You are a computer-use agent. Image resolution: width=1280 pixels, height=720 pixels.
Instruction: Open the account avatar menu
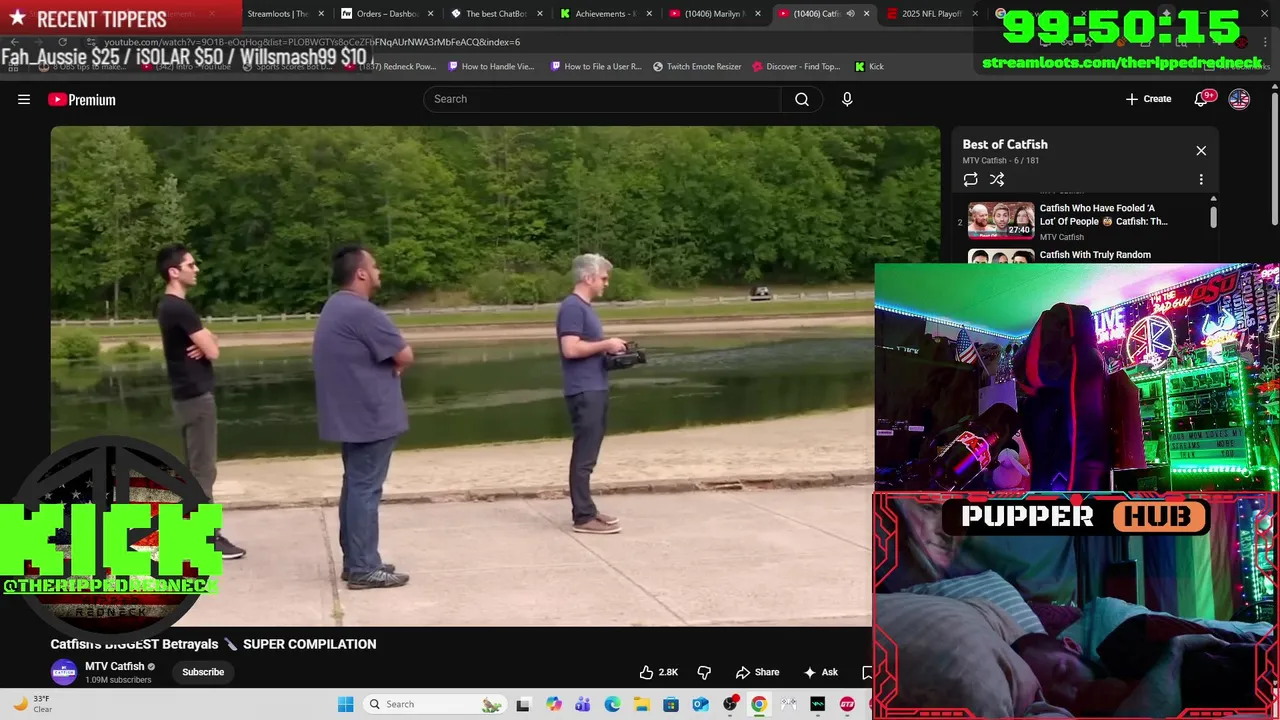tap(1239, 99)
